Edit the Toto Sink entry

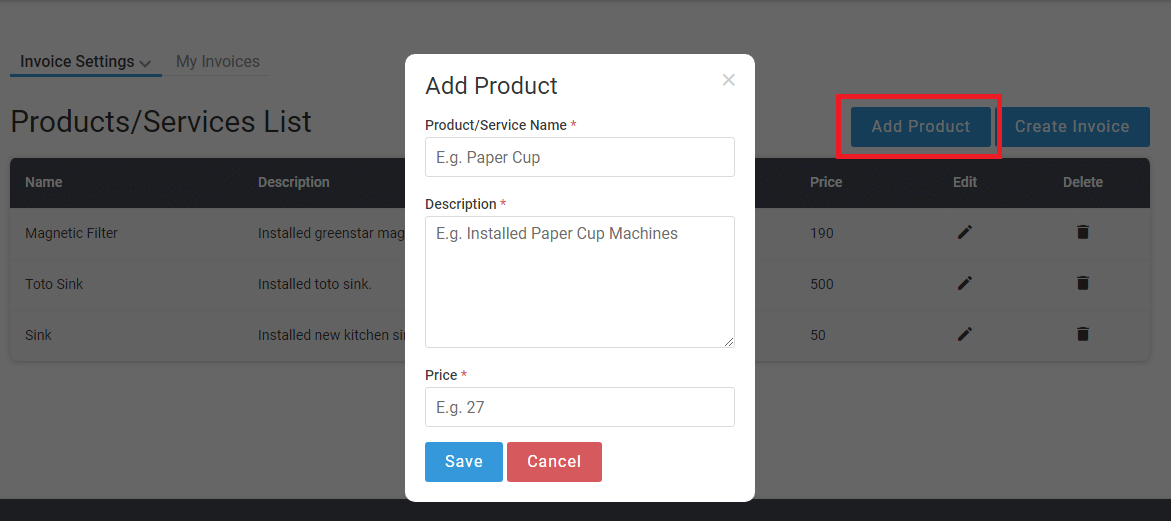[x=965, y=284]
